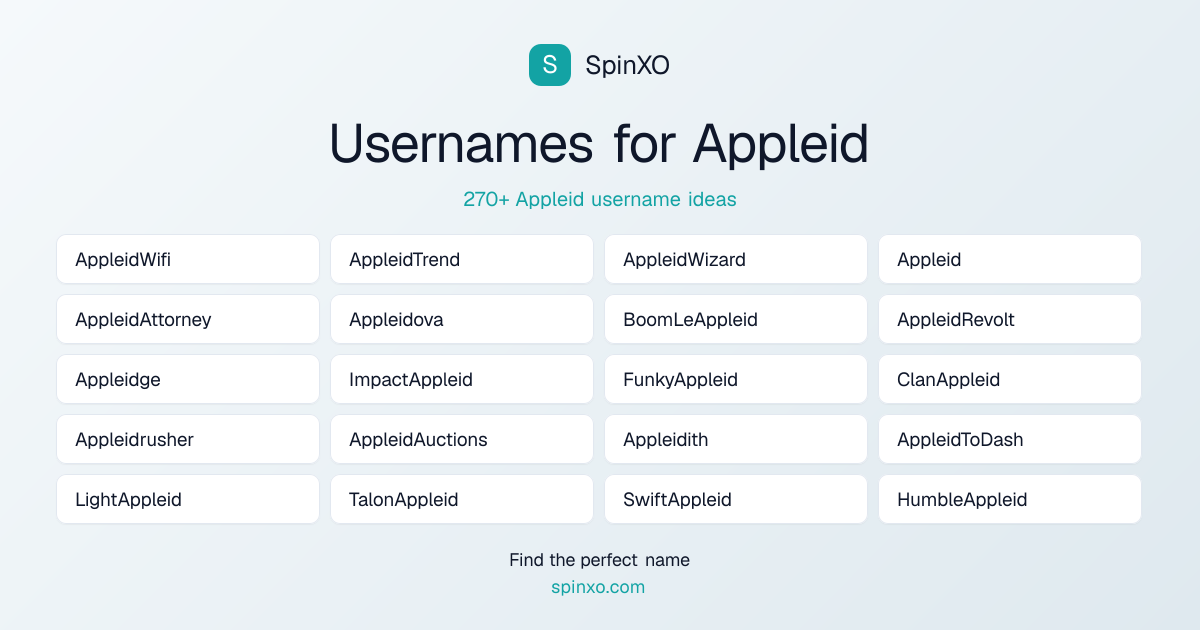Click the SpinXO teal S logo icon
The height and width of the screenshot is (630, 1200).
[550, 65]
